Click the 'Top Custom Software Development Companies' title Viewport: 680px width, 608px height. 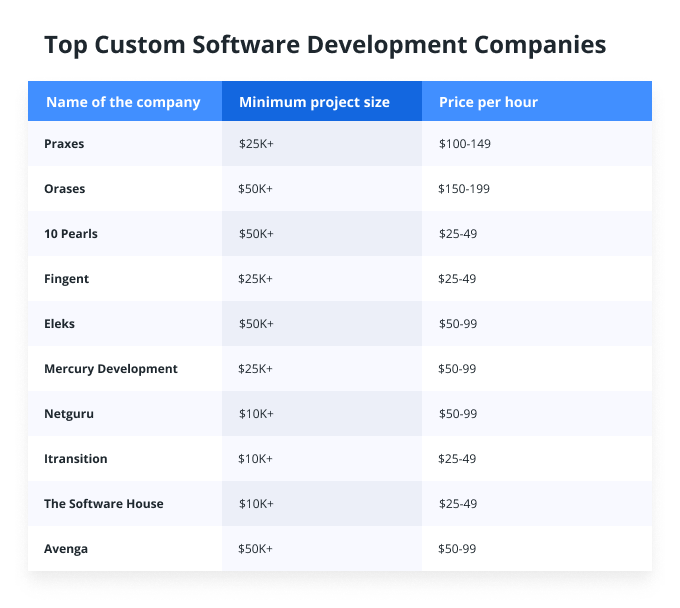pos(325,46)
